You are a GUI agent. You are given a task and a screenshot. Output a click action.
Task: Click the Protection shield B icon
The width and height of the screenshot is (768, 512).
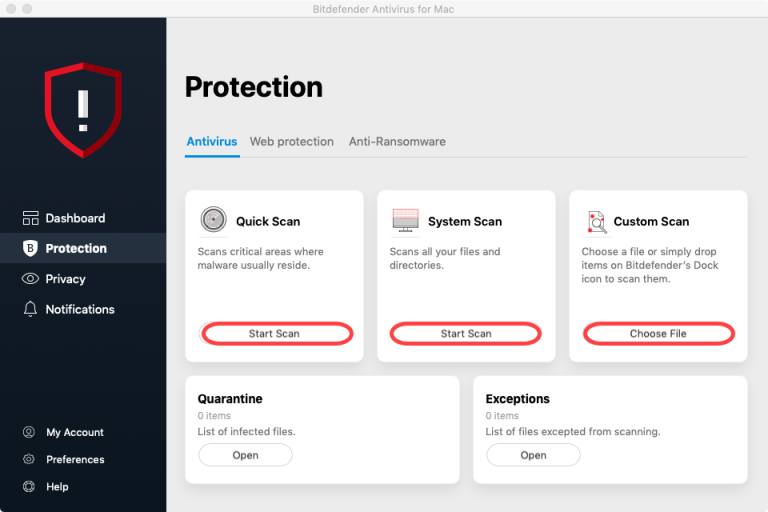pyautogui.click(x=30, y=248)
